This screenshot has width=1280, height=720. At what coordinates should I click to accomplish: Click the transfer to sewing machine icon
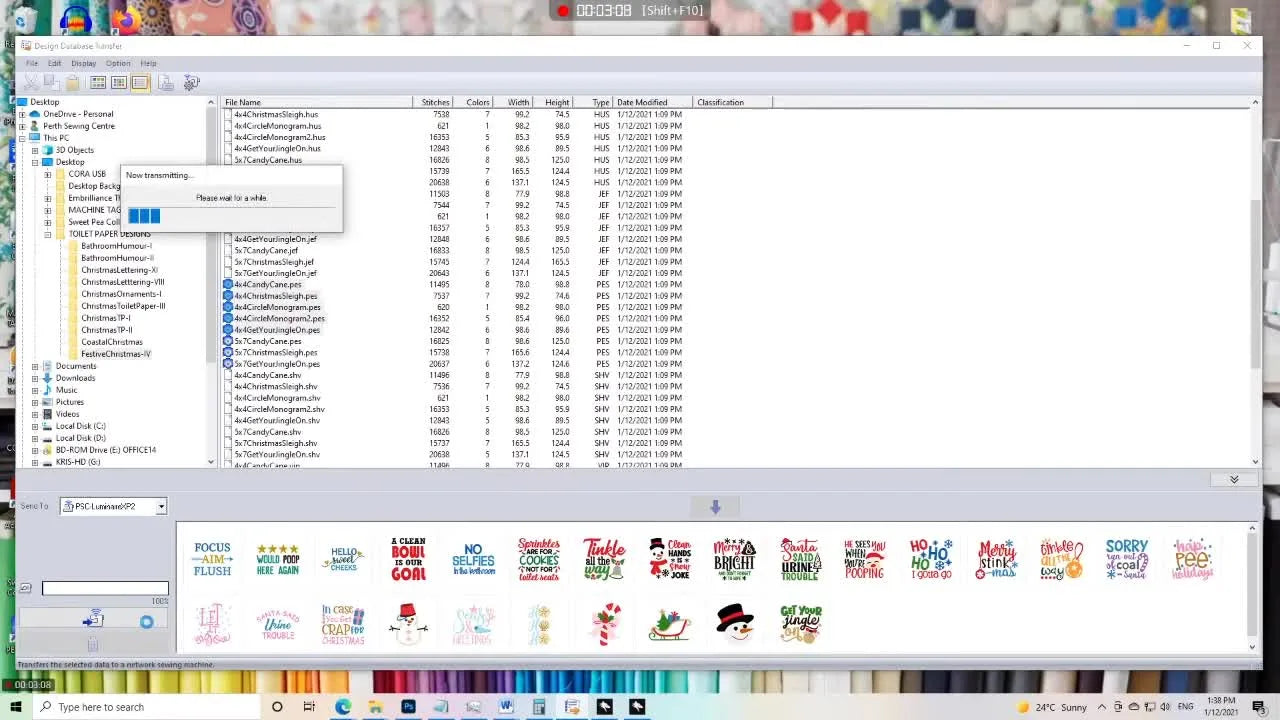(x=93, y=621)
